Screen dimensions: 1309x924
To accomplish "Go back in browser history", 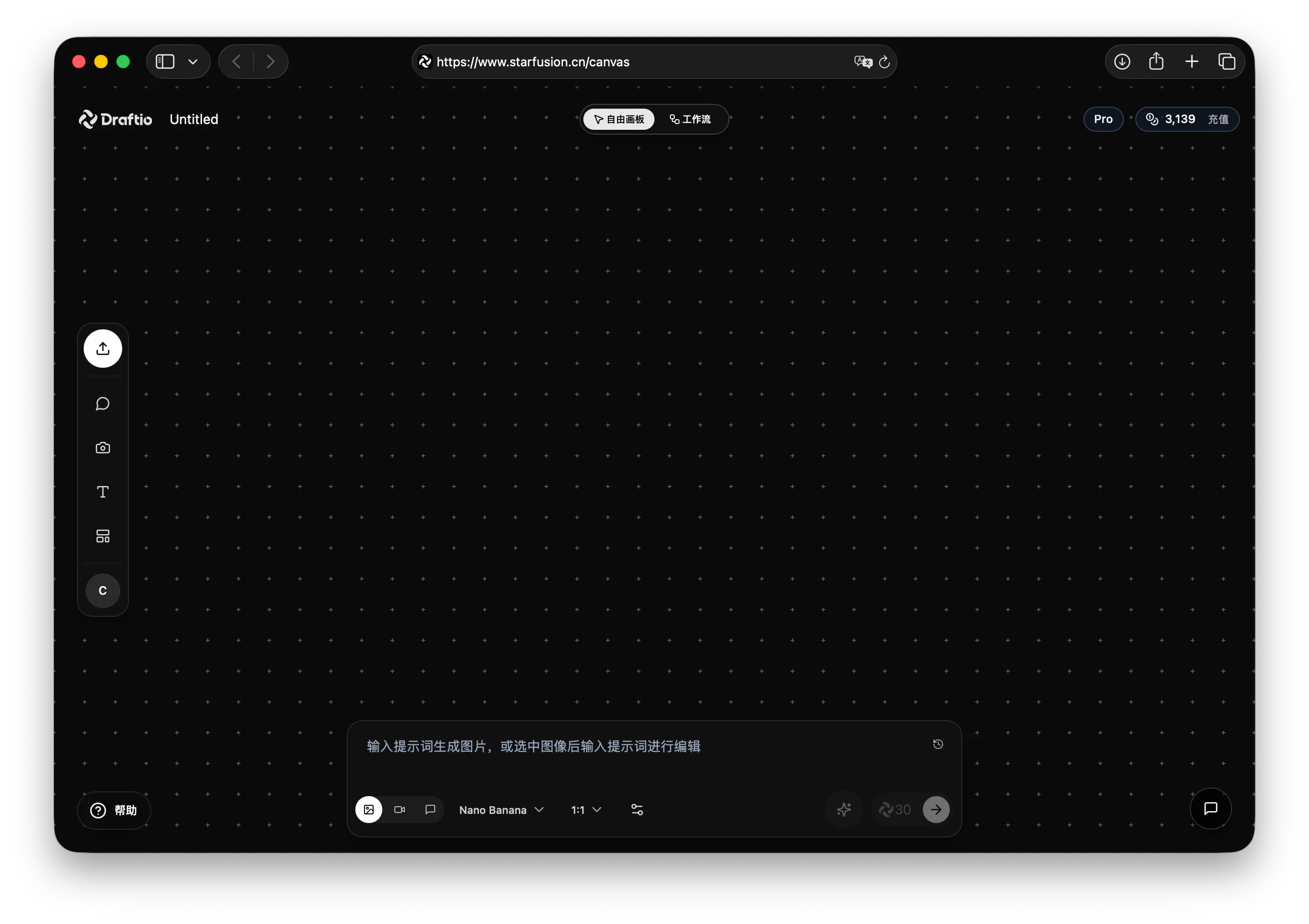I will click(x=237, y=62).
